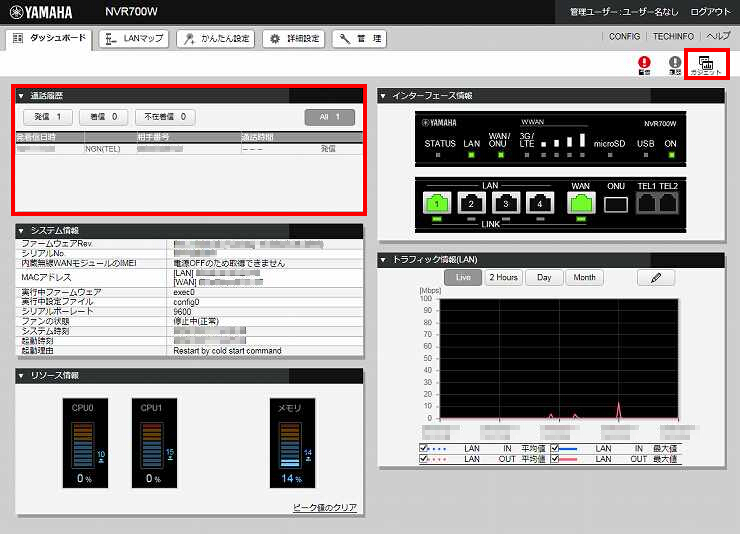The height and width of the screenshot is (534, 740).
Task: Switch to the 詳細設定 tab
Action: (294, 39)
